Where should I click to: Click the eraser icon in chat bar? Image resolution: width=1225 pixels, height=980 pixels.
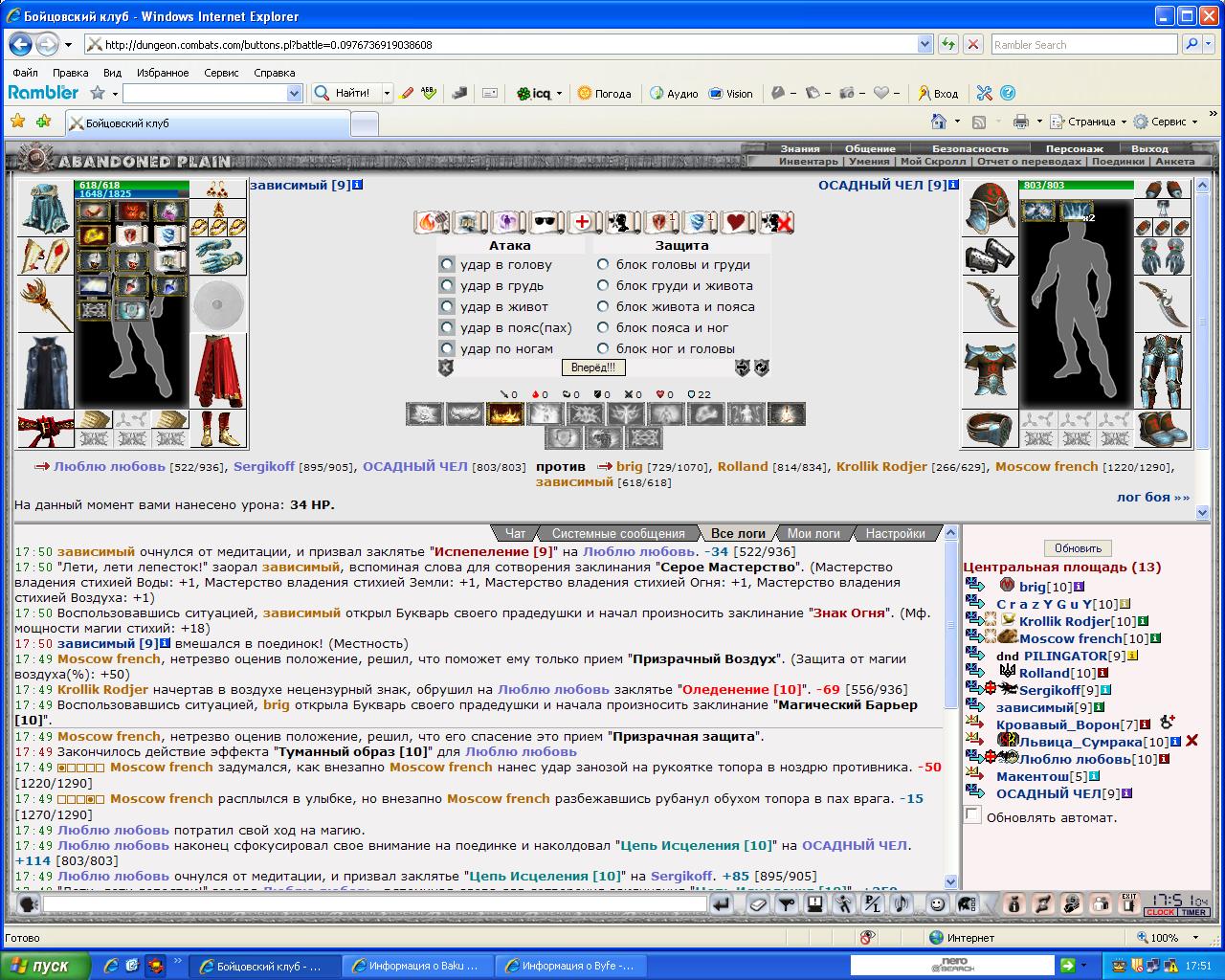(759, 903)
